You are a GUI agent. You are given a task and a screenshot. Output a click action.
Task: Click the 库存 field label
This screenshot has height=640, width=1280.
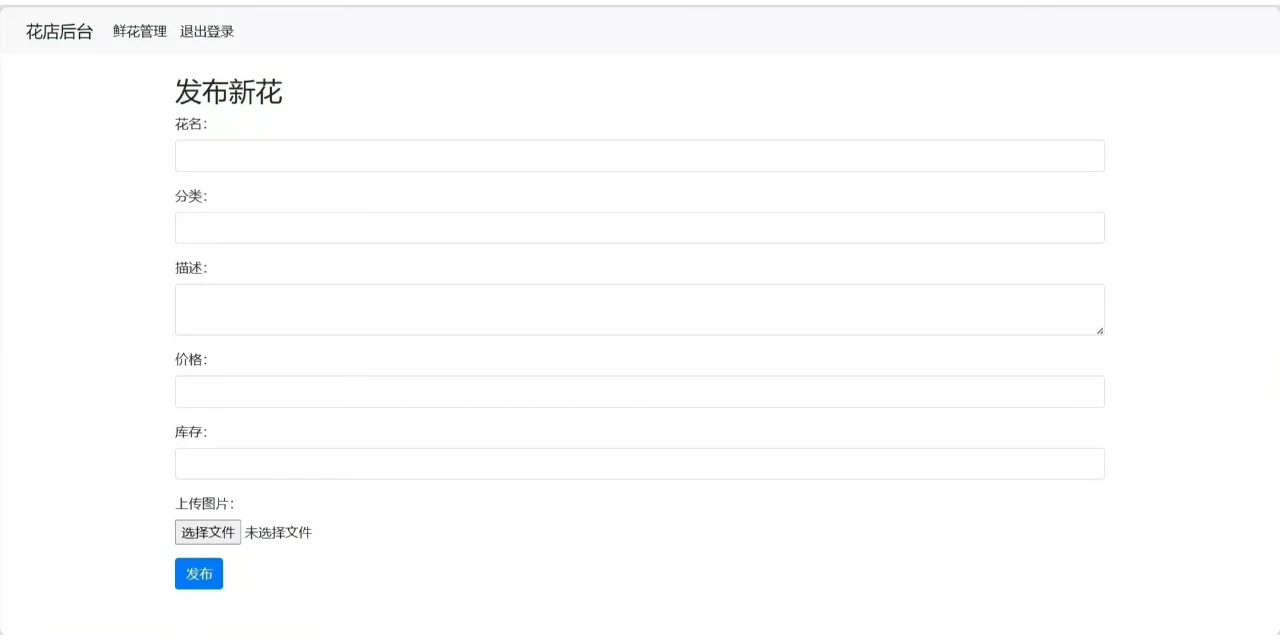(x=190, y=432)
